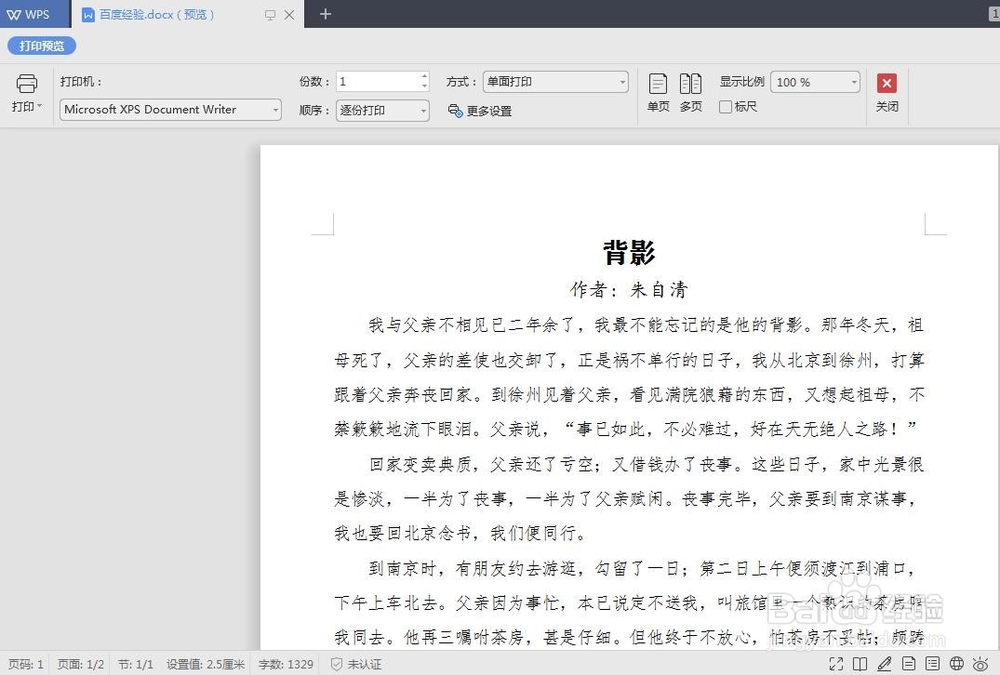Image resolution: width=1000 pixels, height=675 pixels.
Task: Click the 份数 copies input field
Action: (x=378, y=81)
